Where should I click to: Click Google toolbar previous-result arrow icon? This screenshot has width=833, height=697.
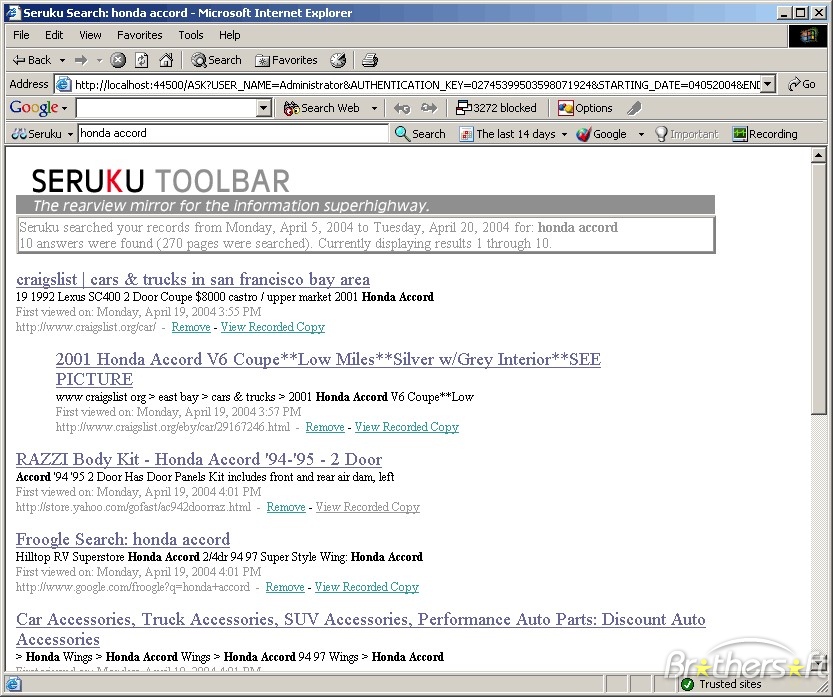click(402, 108)
